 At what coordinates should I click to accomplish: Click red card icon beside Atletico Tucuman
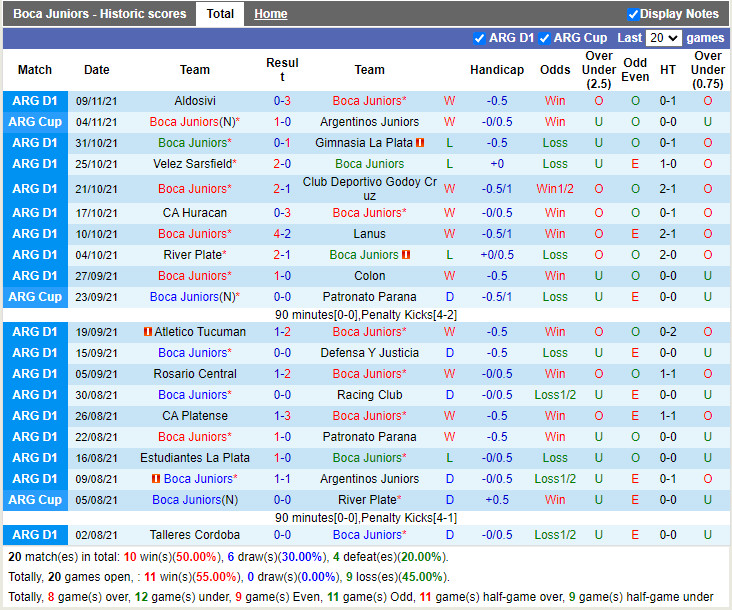click(147, 332)
